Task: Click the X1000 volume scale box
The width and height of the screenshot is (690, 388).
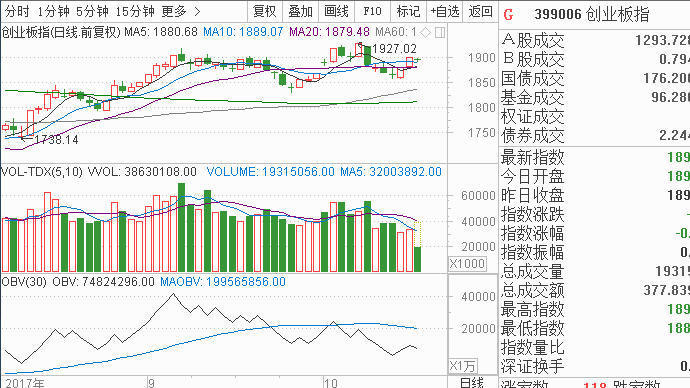Action: click(467, 264)
